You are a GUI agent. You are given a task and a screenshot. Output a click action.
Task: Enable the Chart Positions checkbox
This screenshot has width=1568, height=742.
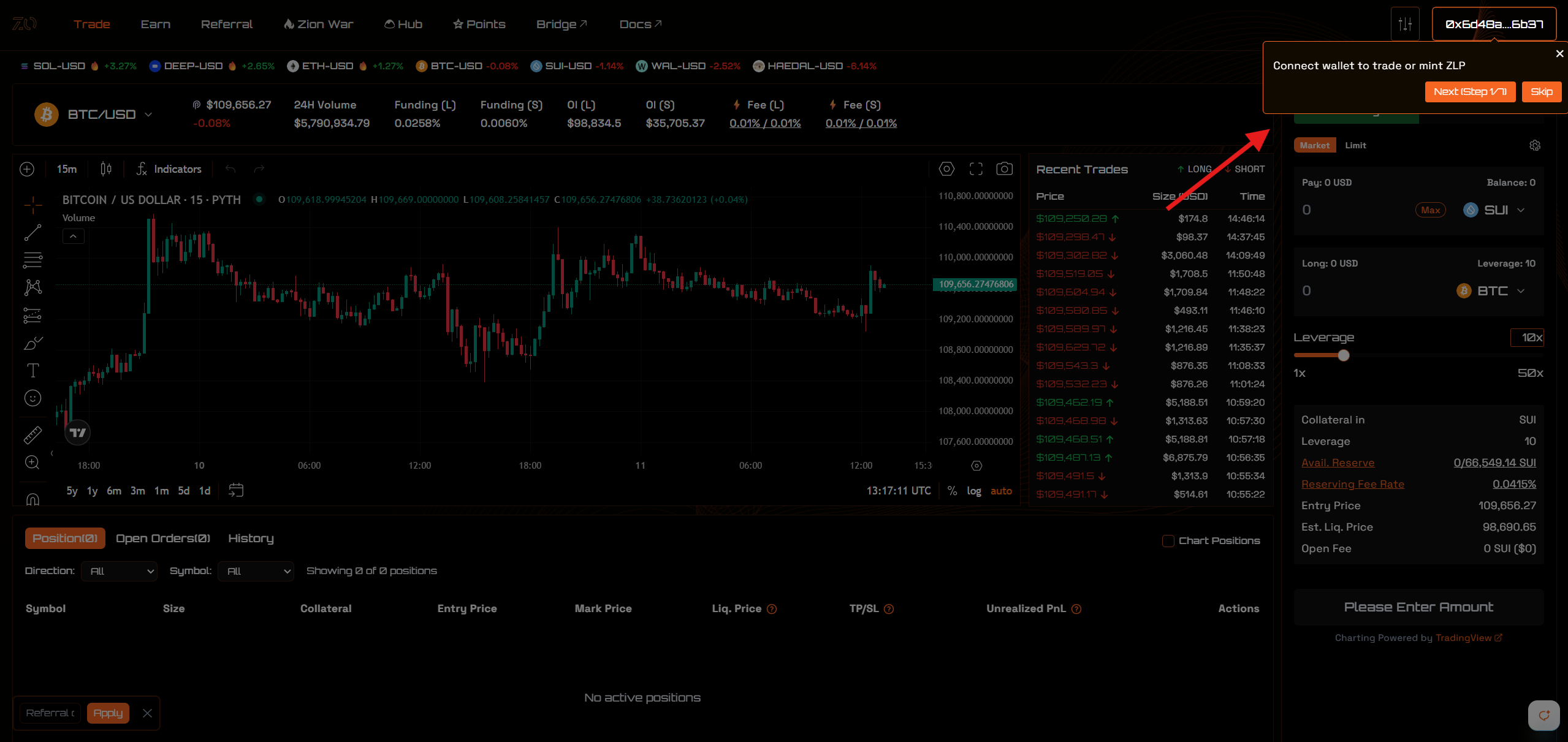[1168, 541]
